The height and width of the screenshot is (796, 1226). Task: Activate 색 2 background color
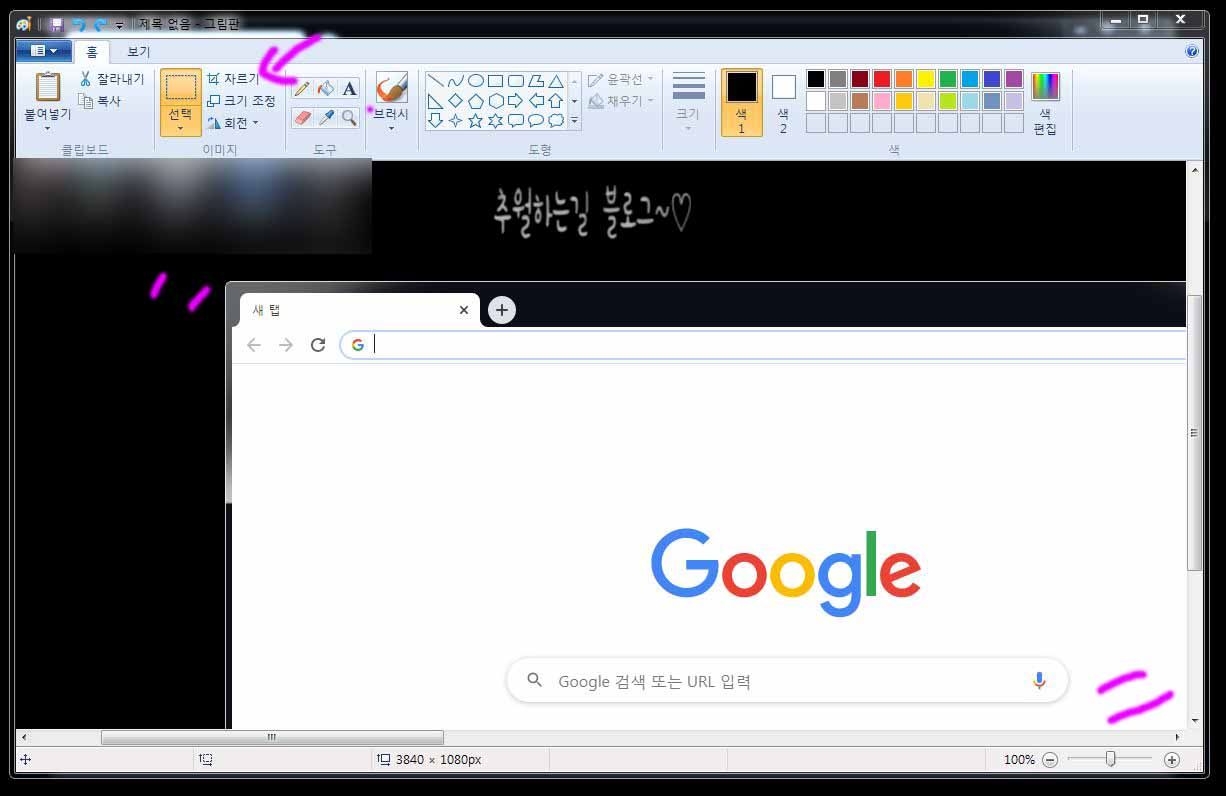coord(783,102)
